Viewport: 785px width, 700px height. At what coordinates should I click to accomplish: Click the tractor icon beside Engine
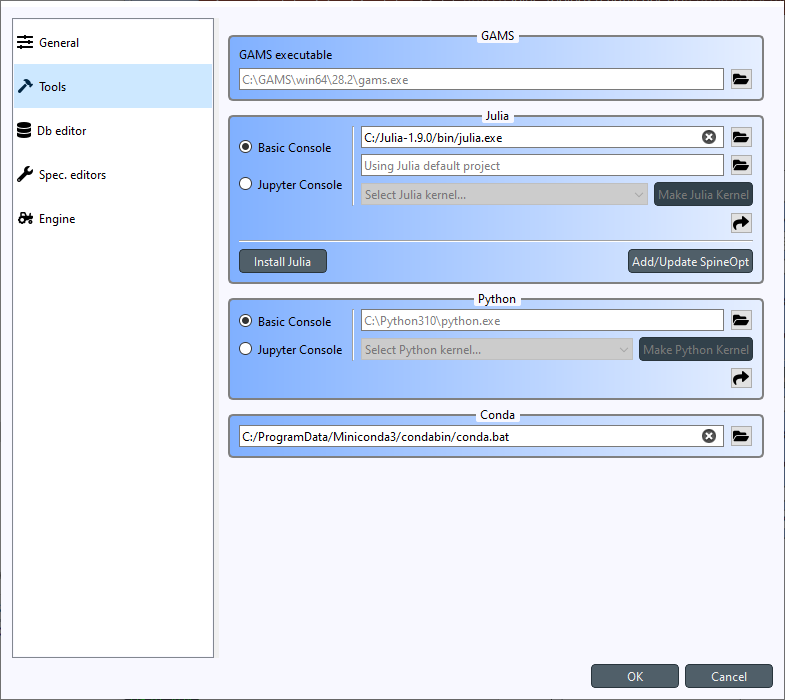point(25,218)
